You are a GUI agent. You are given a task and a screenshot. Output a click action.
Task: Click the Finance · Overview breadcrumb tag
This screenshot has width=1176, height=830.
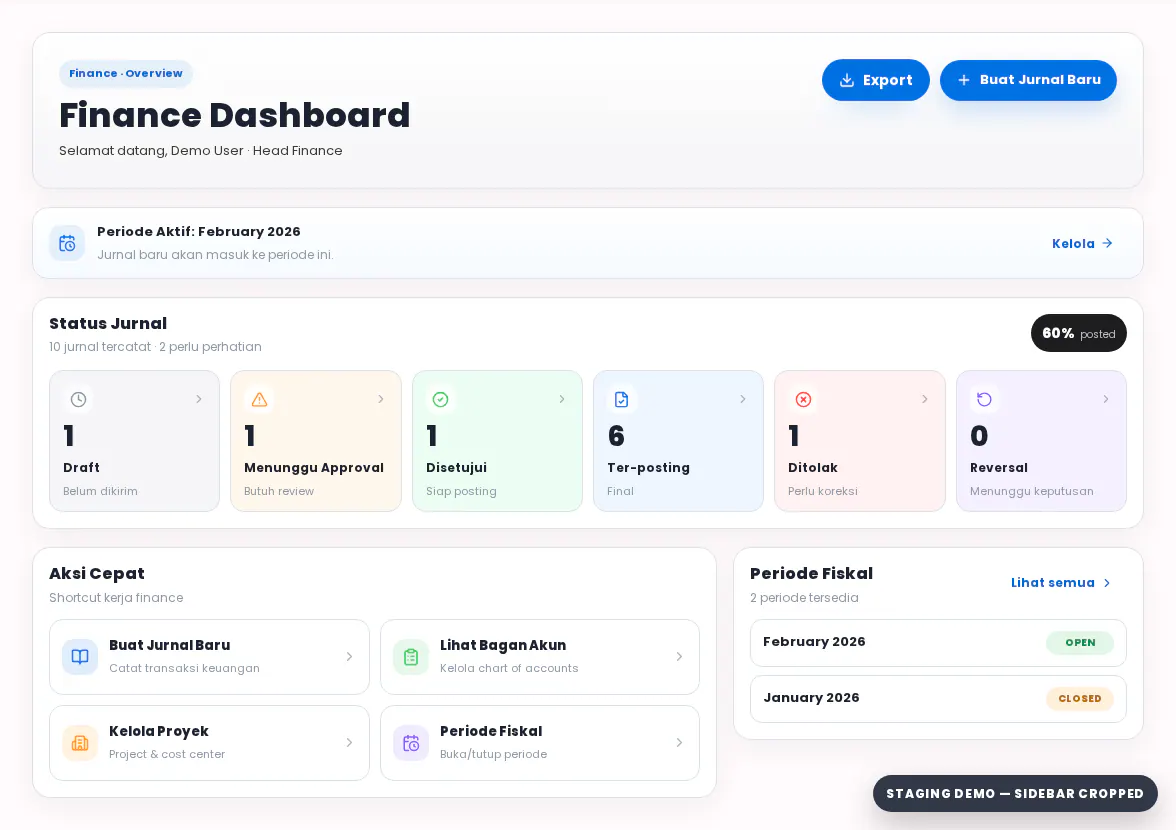pos(126,73)
